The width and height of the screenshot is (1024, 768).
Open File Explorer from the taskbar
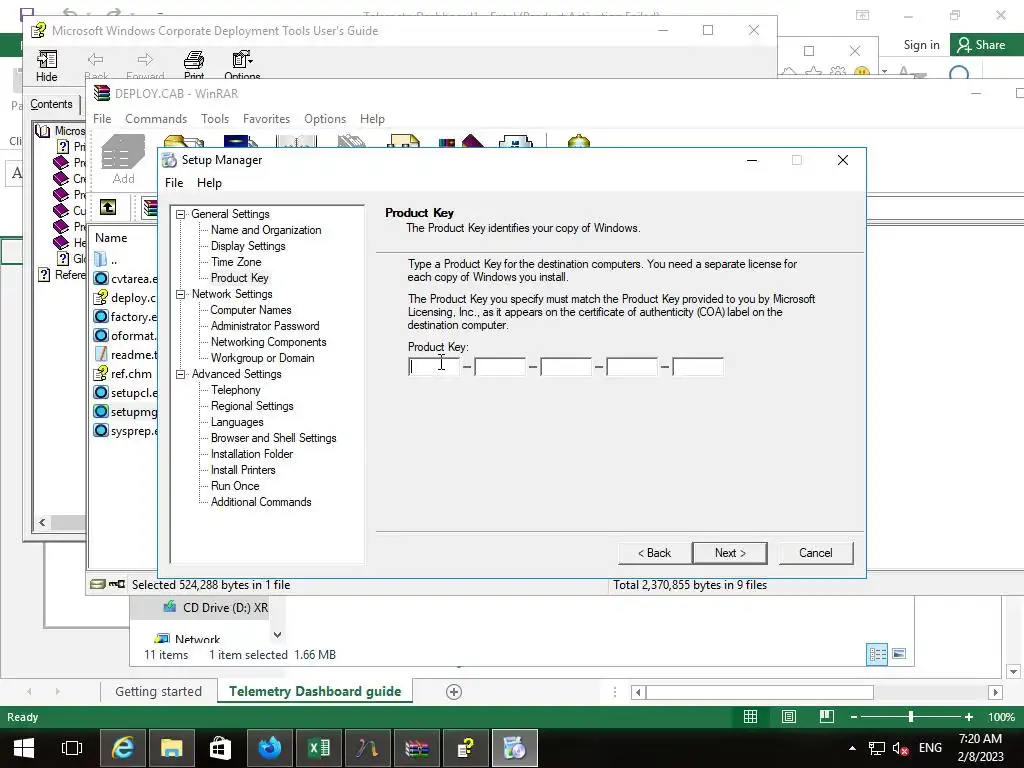pos(172,748)
